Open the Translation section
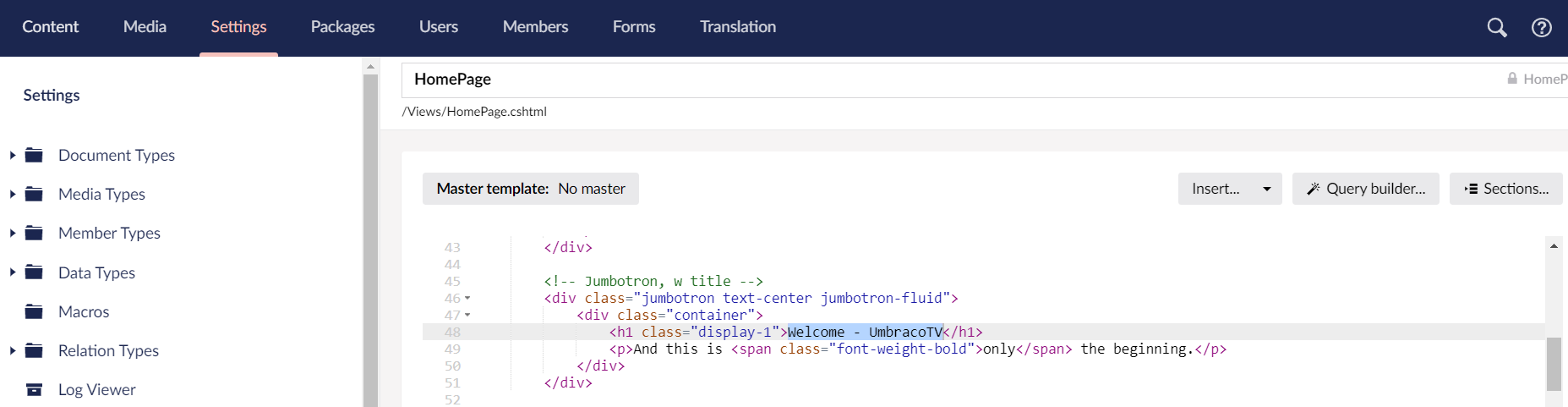1568x407 pixels. (738, 27)
